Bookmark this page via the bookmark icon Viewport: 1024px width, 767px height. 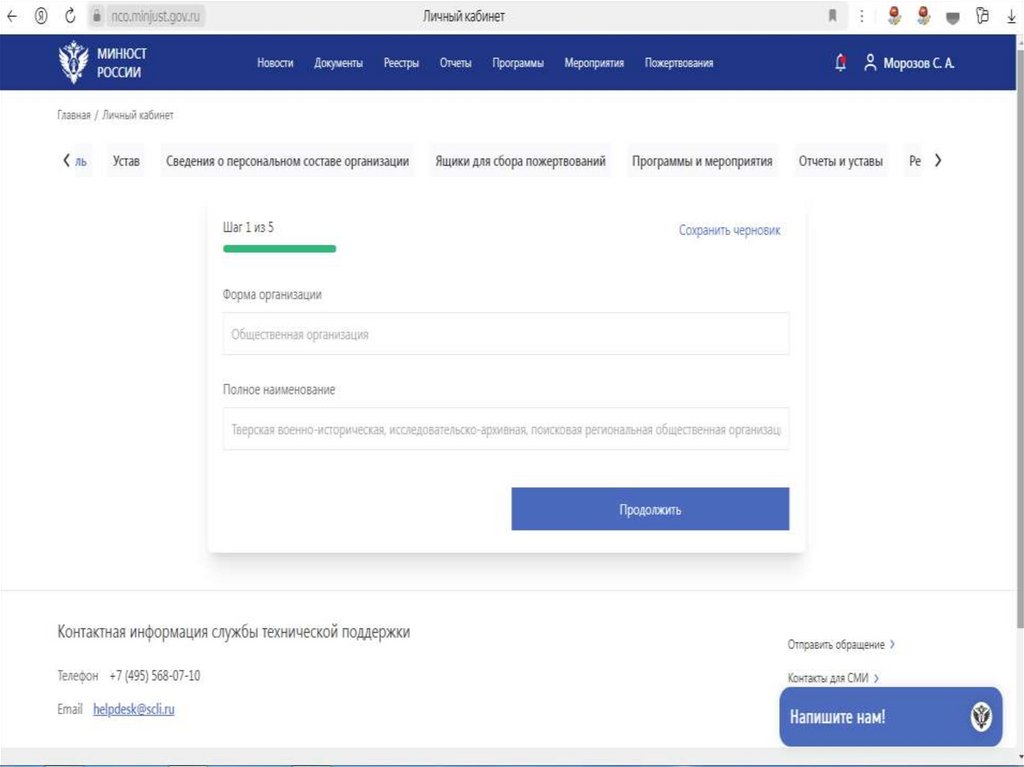pos(832,16)
